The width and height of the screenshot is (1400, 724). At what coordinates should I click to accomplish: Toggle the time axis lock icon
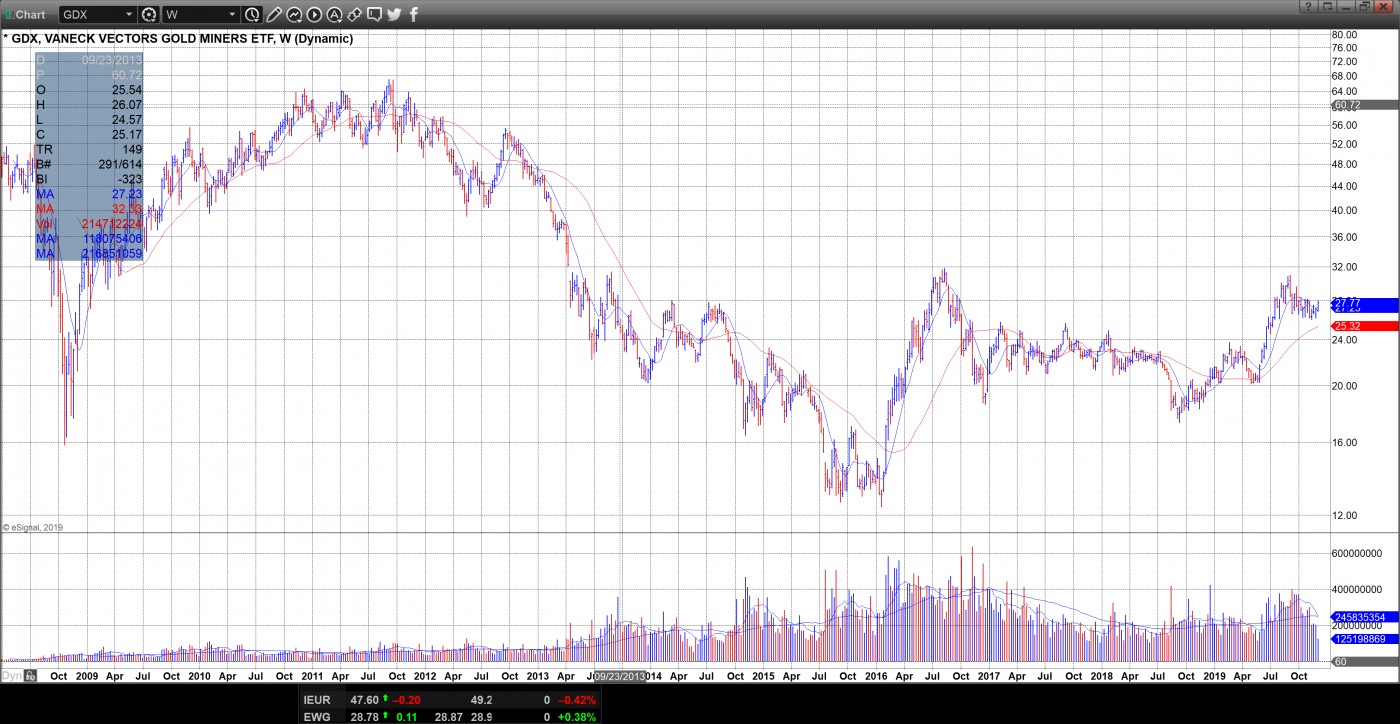(31, 676)
